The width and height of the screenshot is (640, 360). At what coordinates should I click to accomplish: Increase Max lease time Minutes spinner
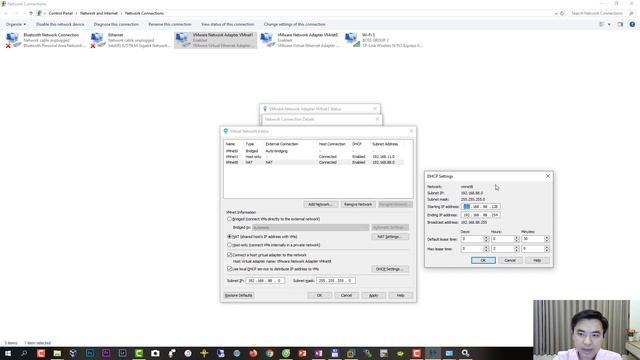[547, 247]
